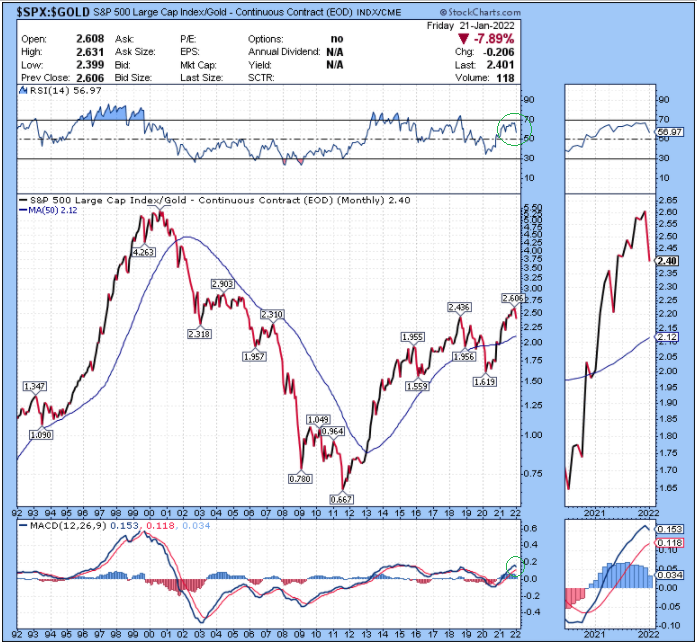
Task: Click the 0.964 price annotation
Action: (x=332, y=431)
